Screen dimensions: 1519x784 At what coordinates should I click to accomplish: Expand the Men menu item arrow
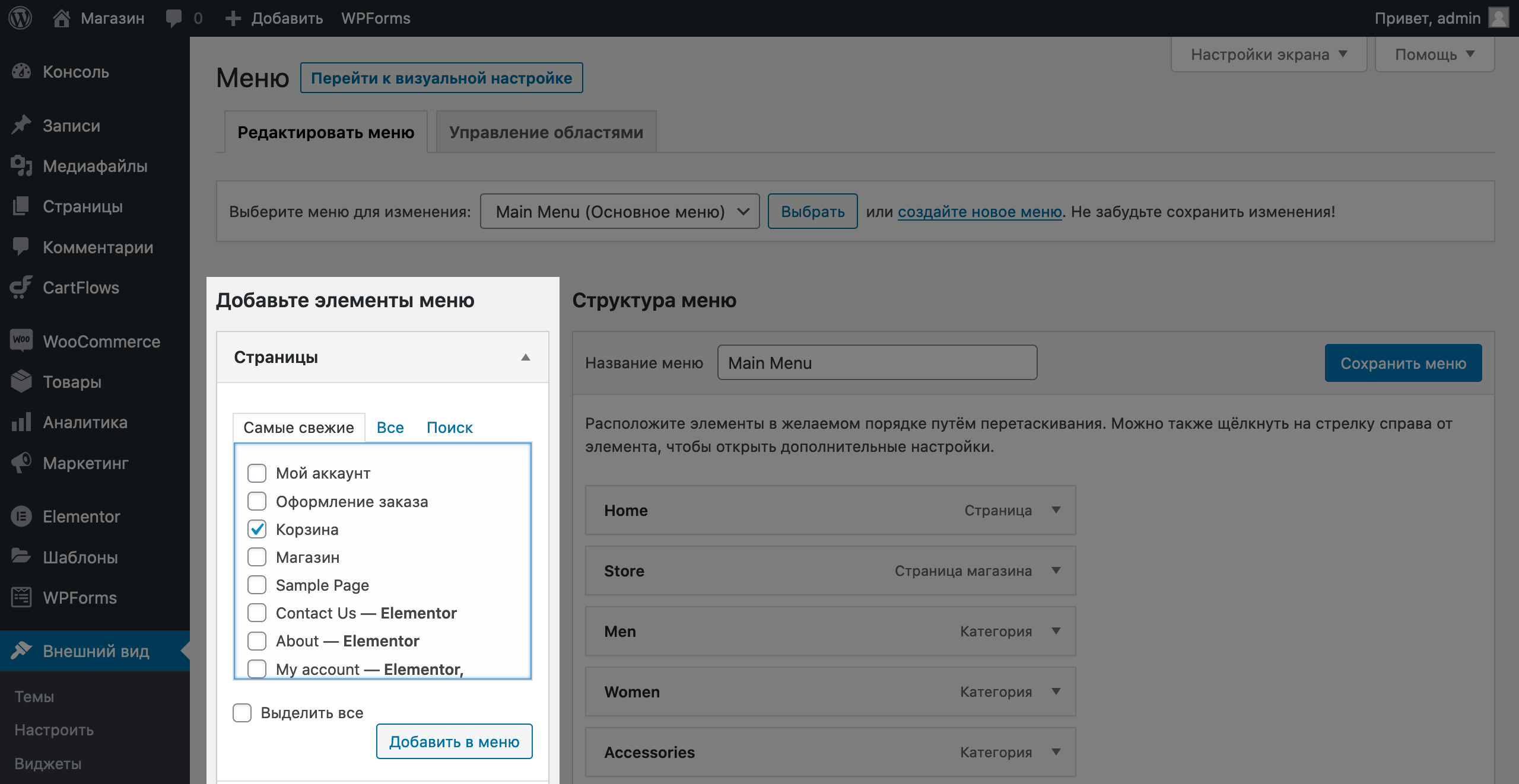click(1056, 631)
